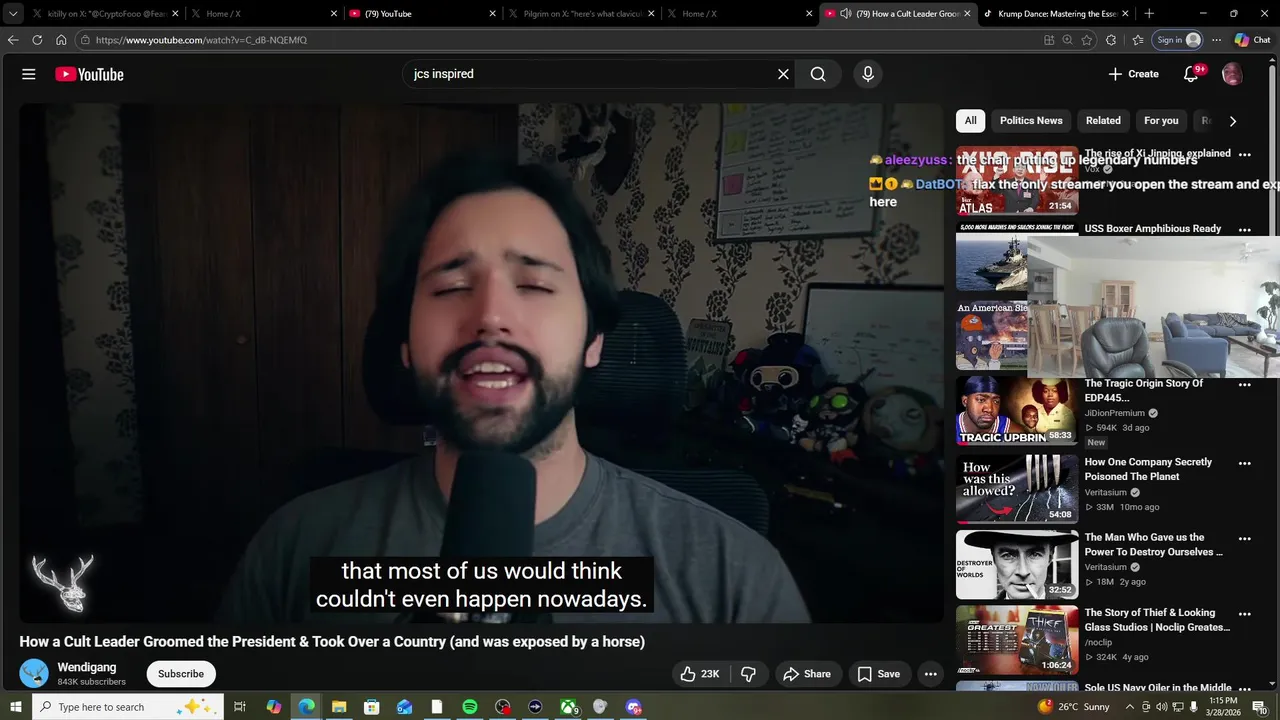Reload the current page

click(37, 40)
